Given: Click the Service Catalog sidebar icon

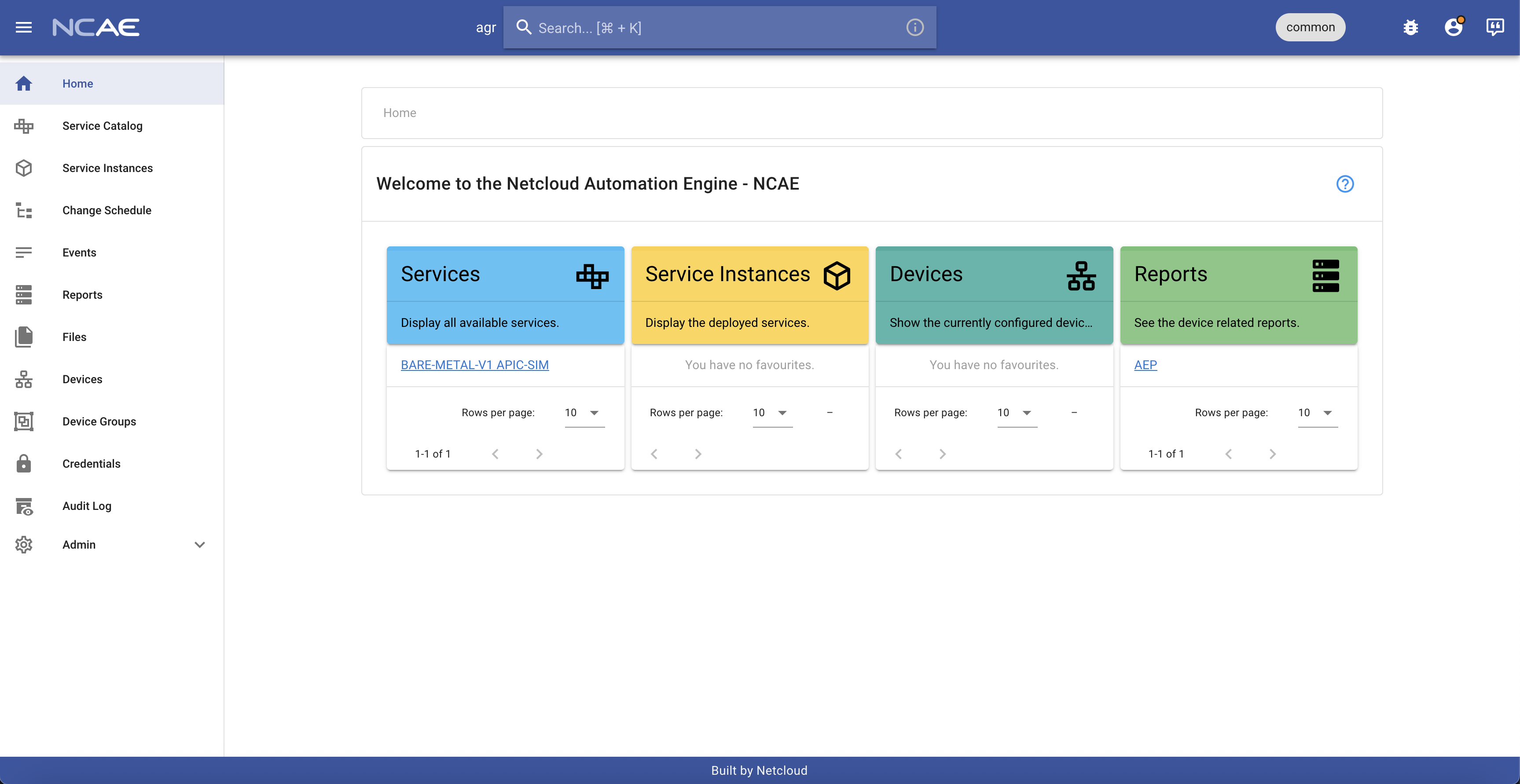Looking at the screenshot, I should pos(24,126).
